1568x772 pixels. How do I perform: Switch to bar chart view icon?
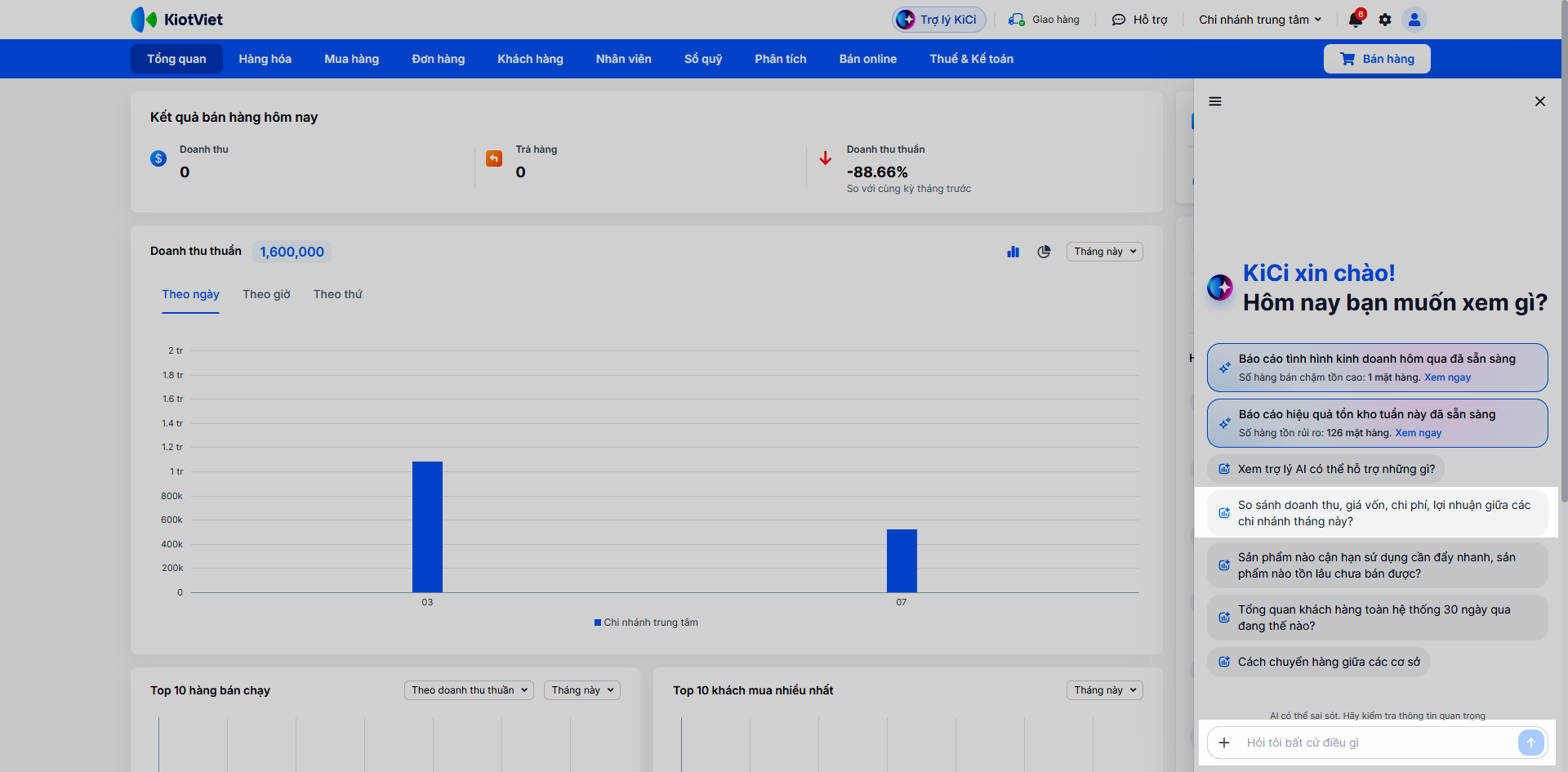pyautogui.click(x=1013, y=252)
